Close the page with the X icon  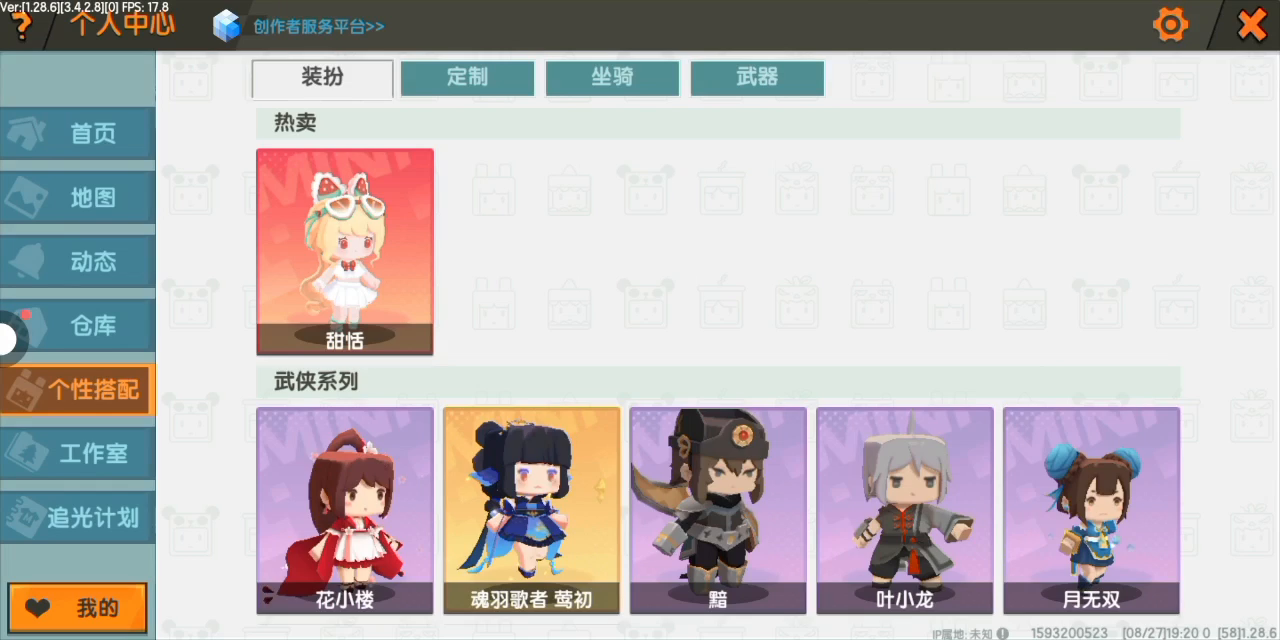pos(1252,24)
